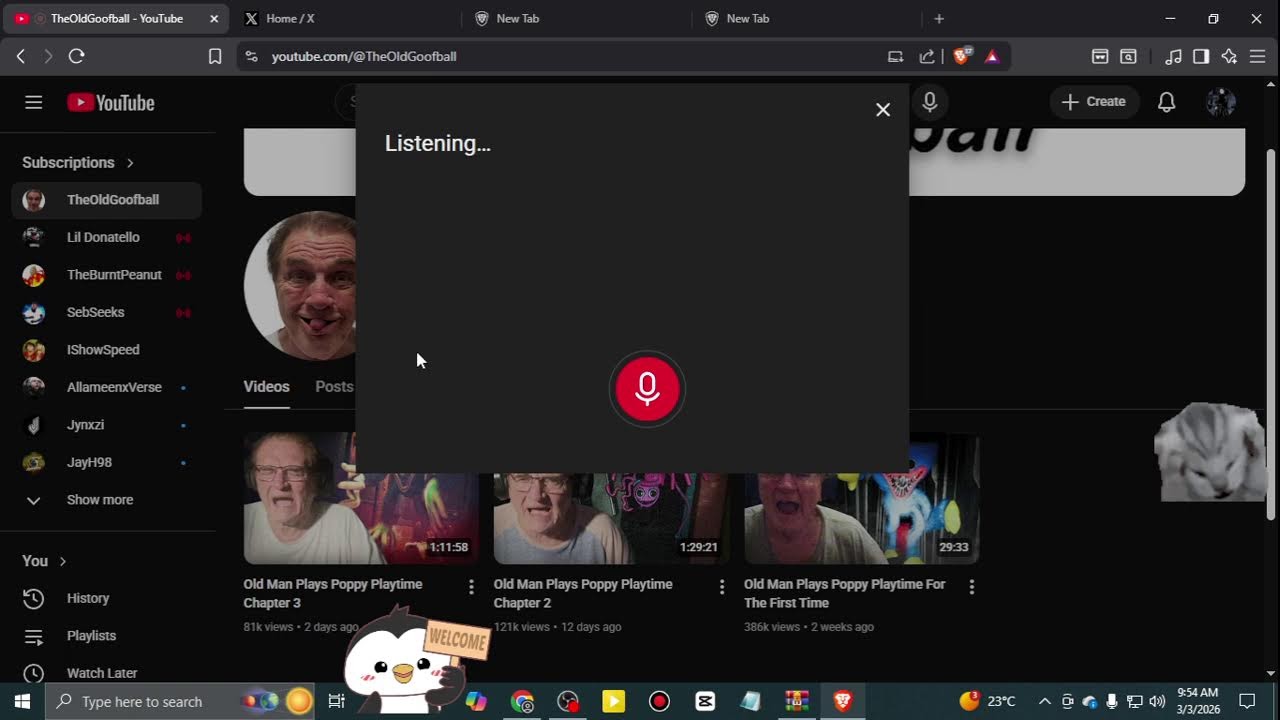Go to the YouTube home logo
1280x720 pixels.
click(x=111, y=102)
